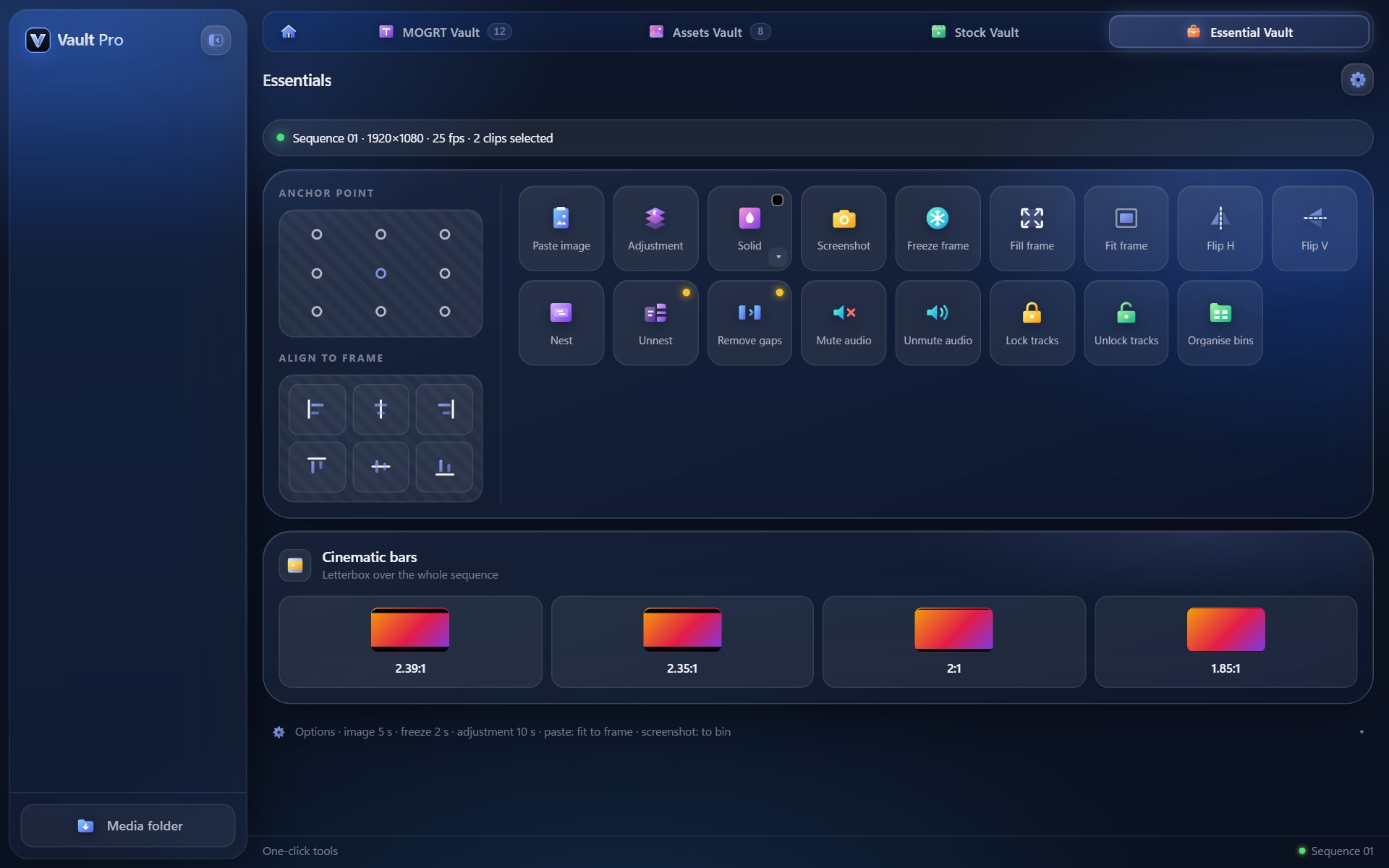Lock tracks
1389x868 pixels.
pos(1032,323)
